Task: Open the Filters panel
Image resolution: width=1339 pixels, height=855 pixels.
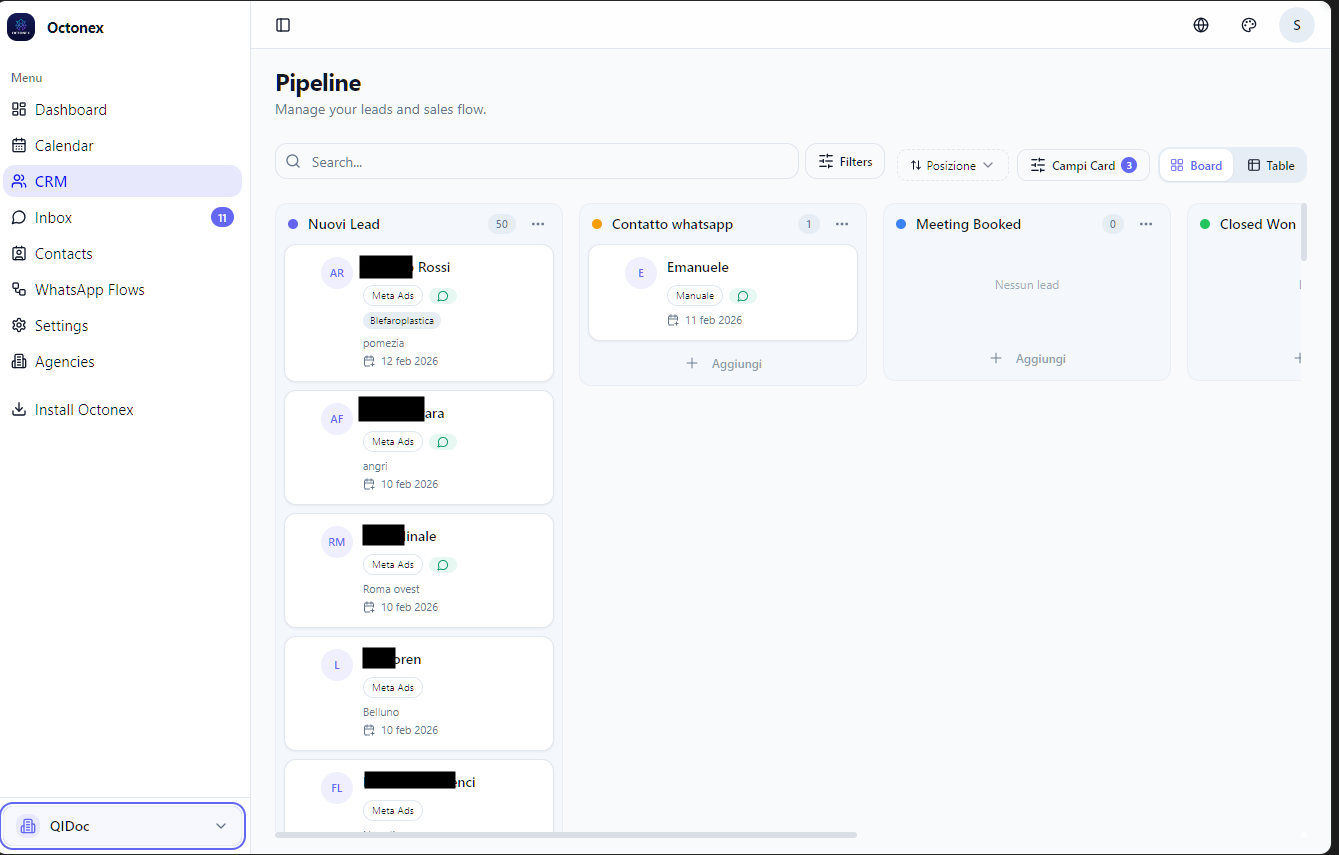Action: pos(844,160)
